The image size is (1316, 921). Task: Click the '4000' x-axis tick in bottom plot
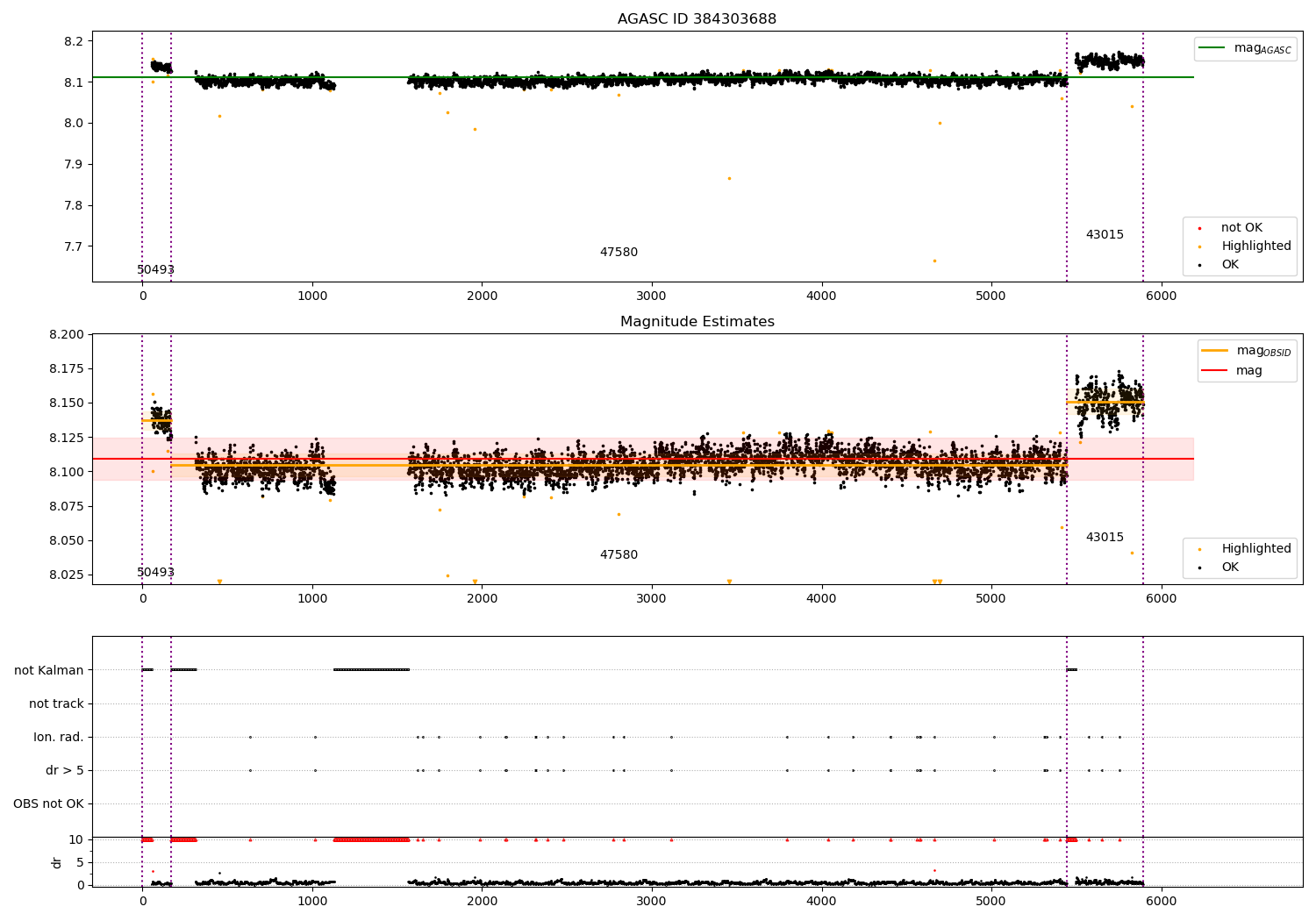point(822,902)
